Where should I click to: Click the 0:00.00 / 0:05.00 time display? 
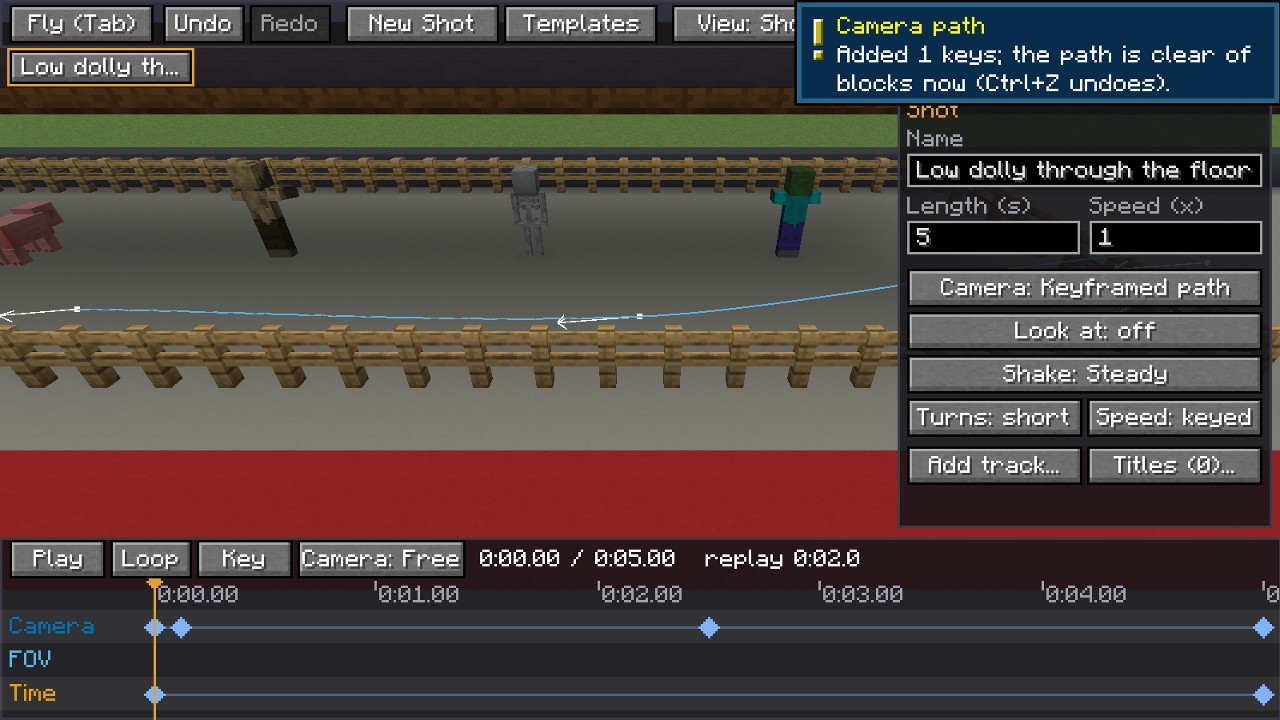577,559
